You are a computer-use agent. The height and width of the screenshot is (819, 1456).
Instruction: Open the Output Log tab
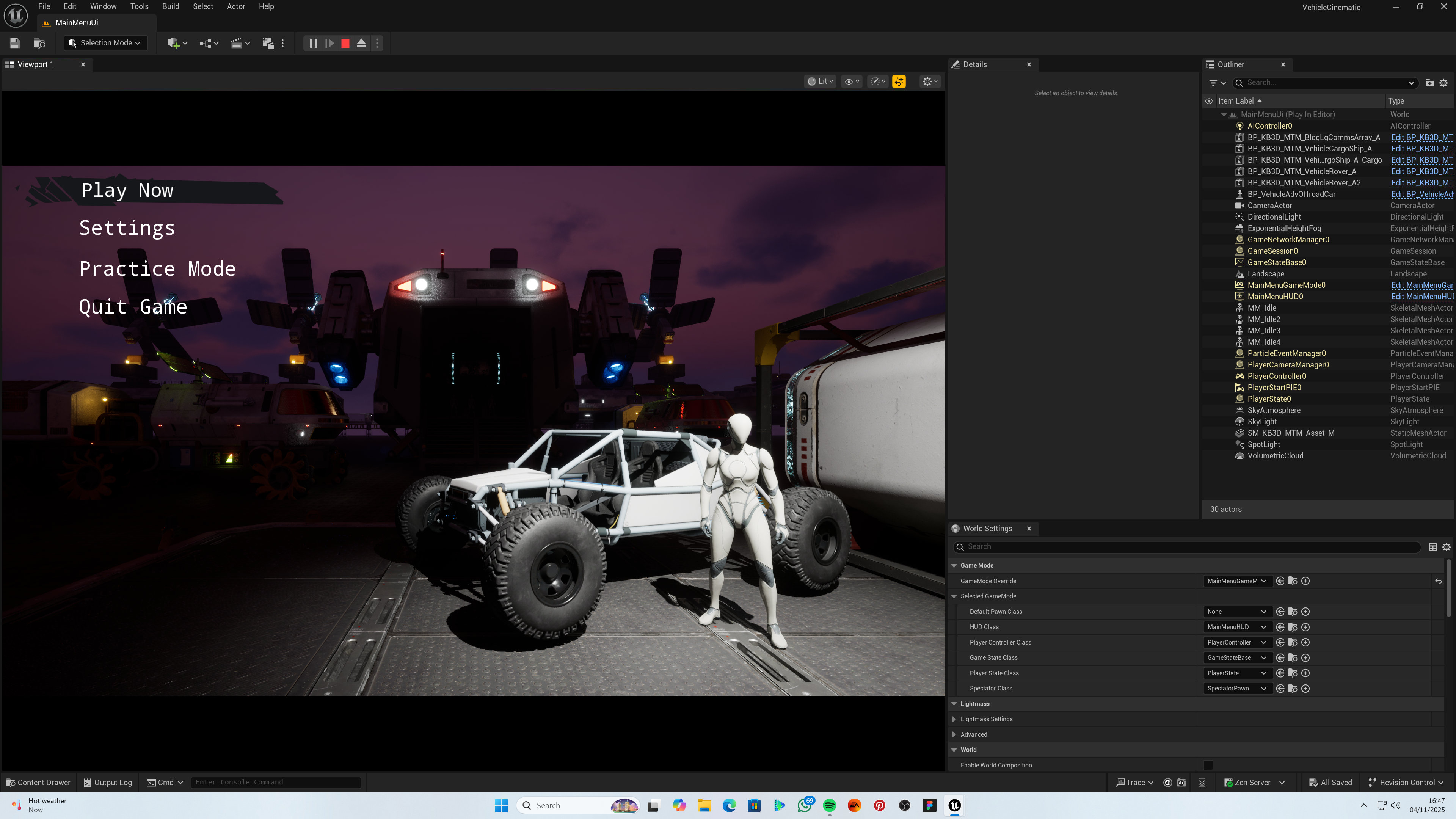[x=108, y=782]
